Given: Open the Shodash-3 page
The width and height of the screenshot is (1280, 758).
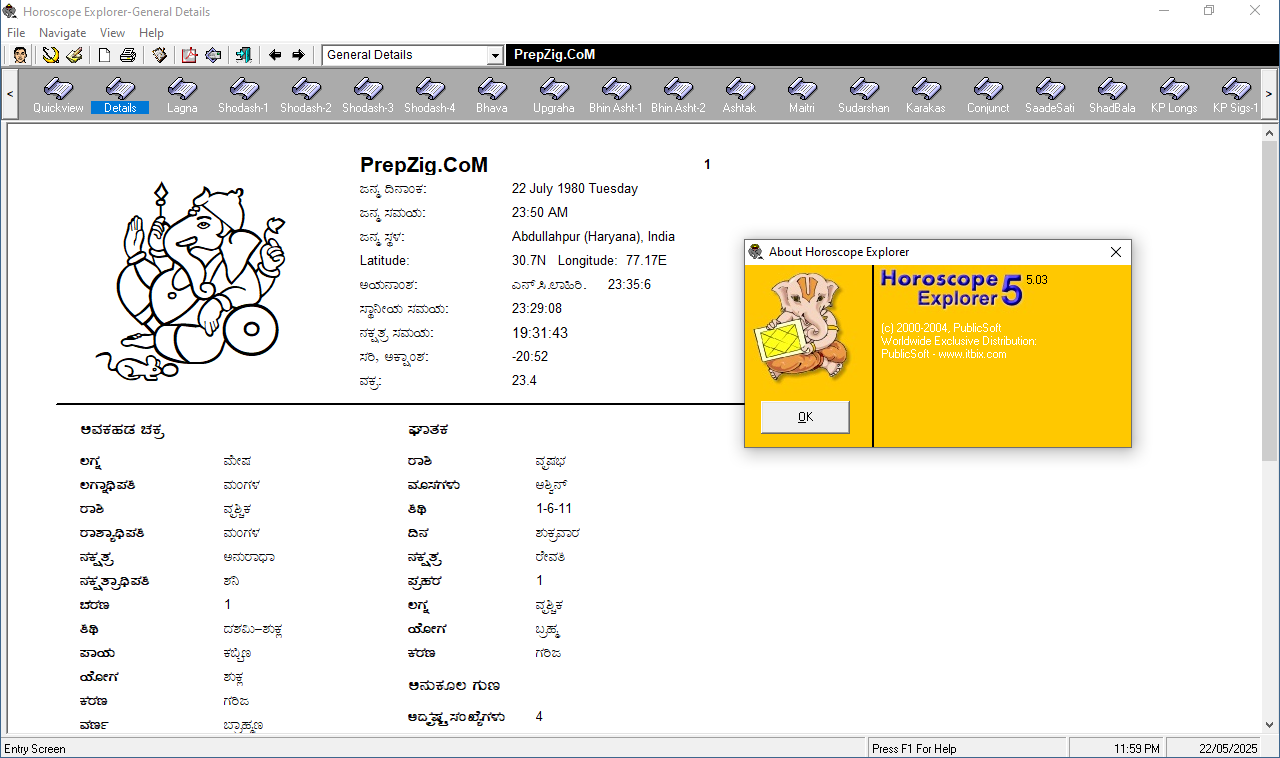Looking at the screenshot, I should [x=368, y=95].
